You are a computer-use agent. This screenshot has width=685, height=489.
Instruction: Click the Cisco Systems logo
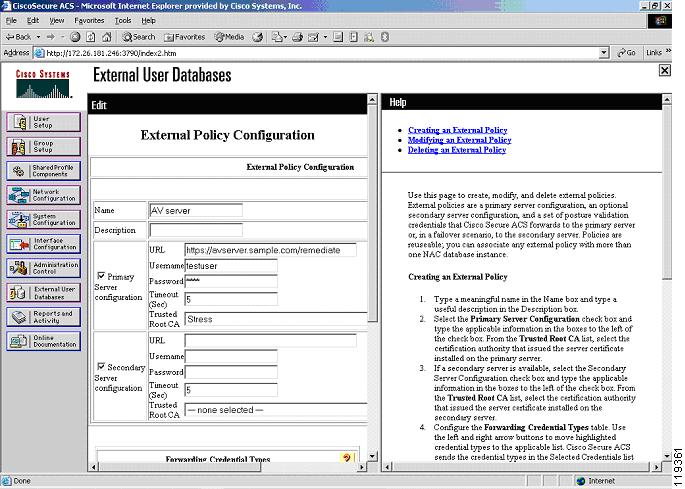coord(43,83)
